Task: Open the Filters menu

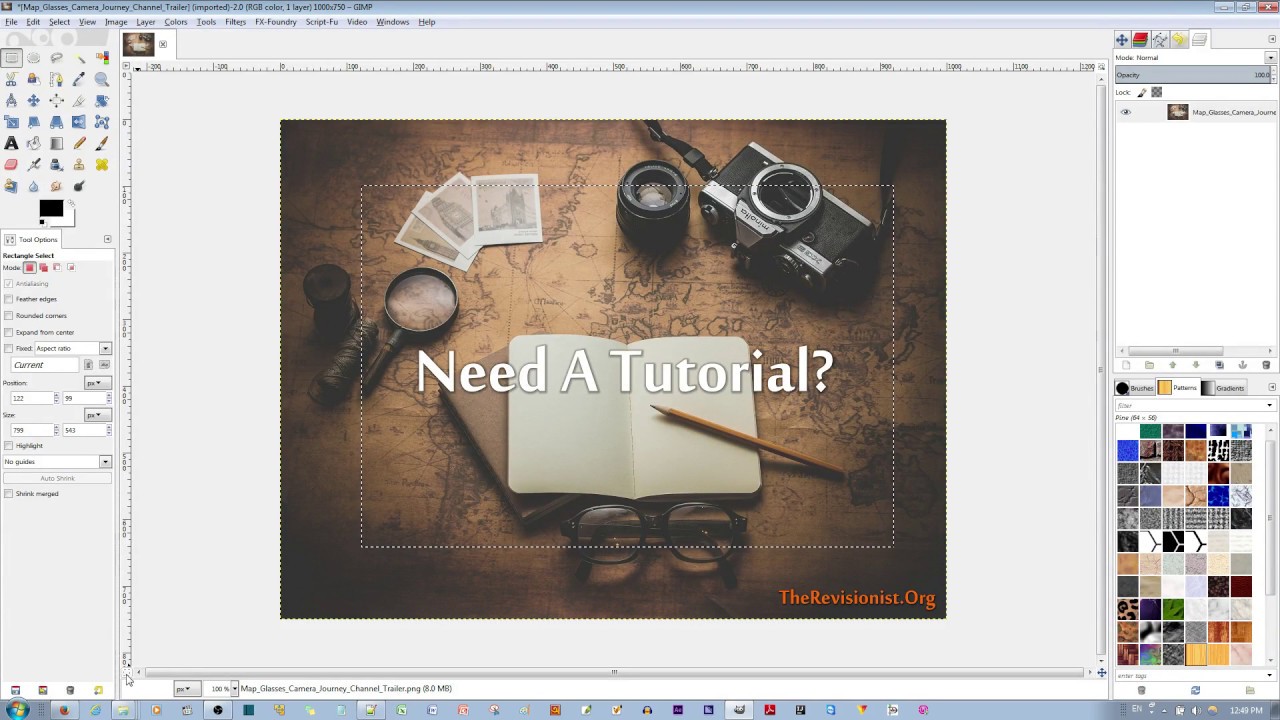Action: (x=235, y=21)
